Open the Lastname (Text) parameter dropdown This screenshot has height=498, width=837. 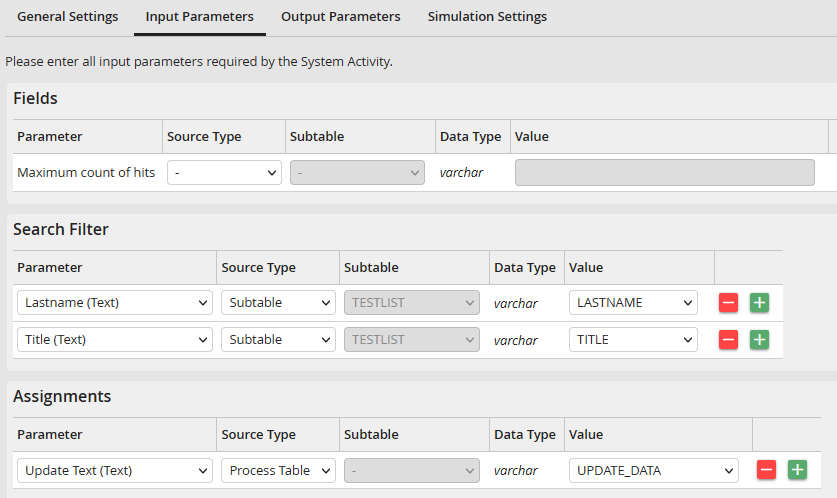tap(115, 303)
